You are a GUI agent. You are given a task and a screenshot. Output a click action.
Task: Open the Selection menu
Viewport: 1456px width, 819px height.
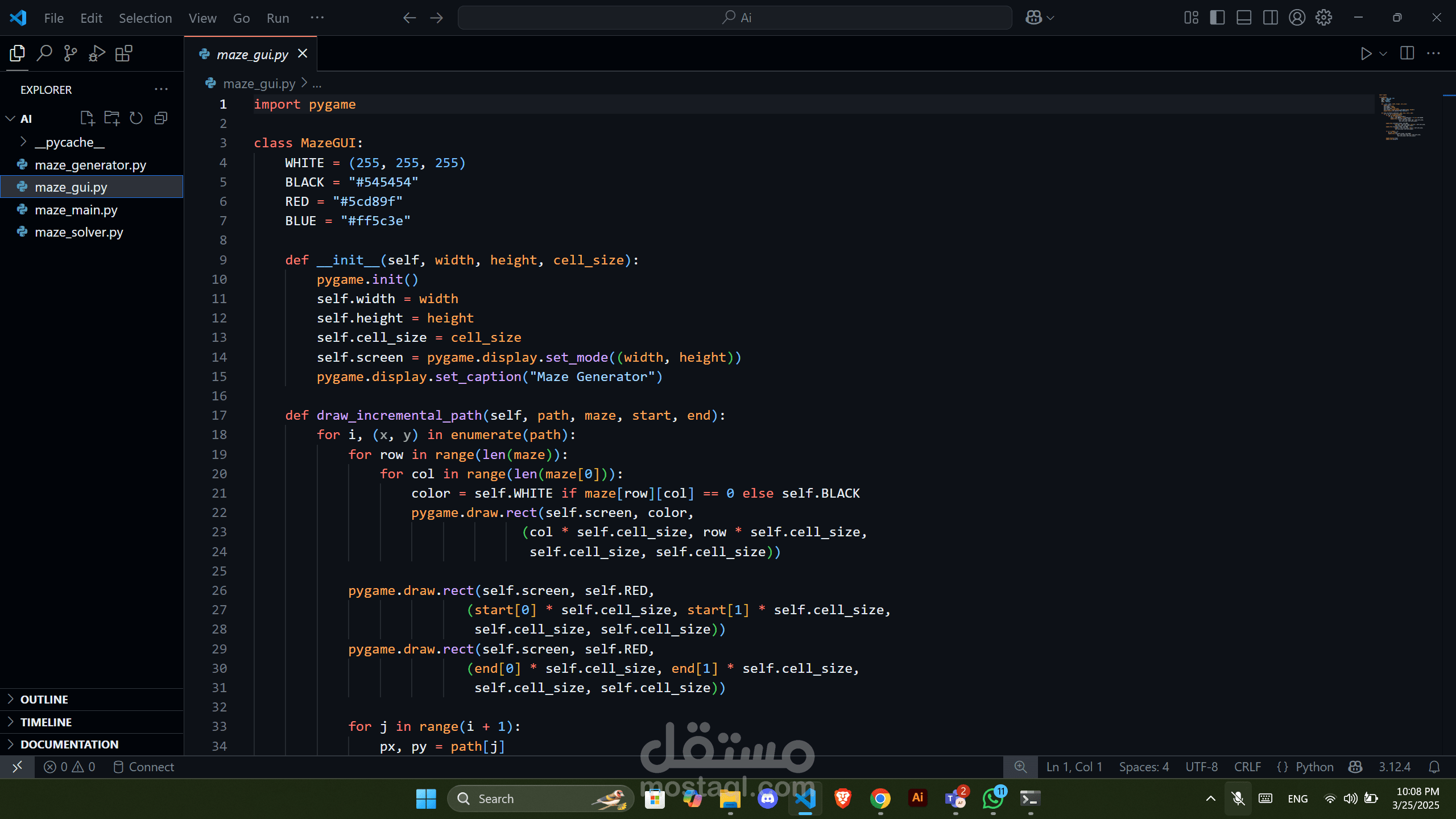coord(145,18)
